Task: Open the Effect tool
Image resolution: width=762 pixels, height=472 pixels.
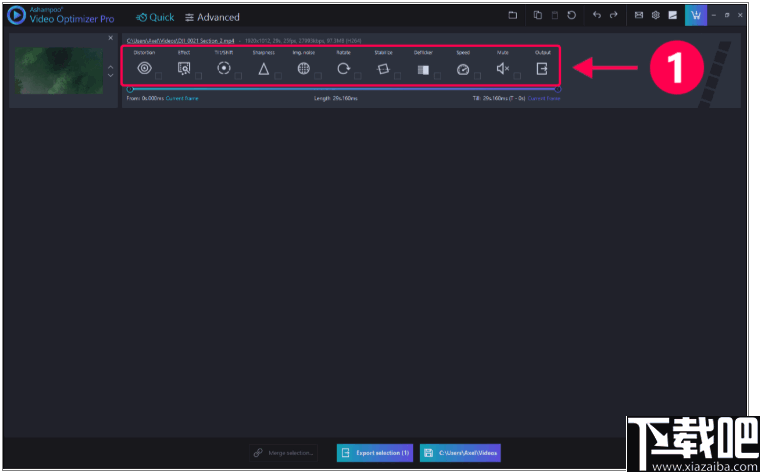Action: (184, 69)
